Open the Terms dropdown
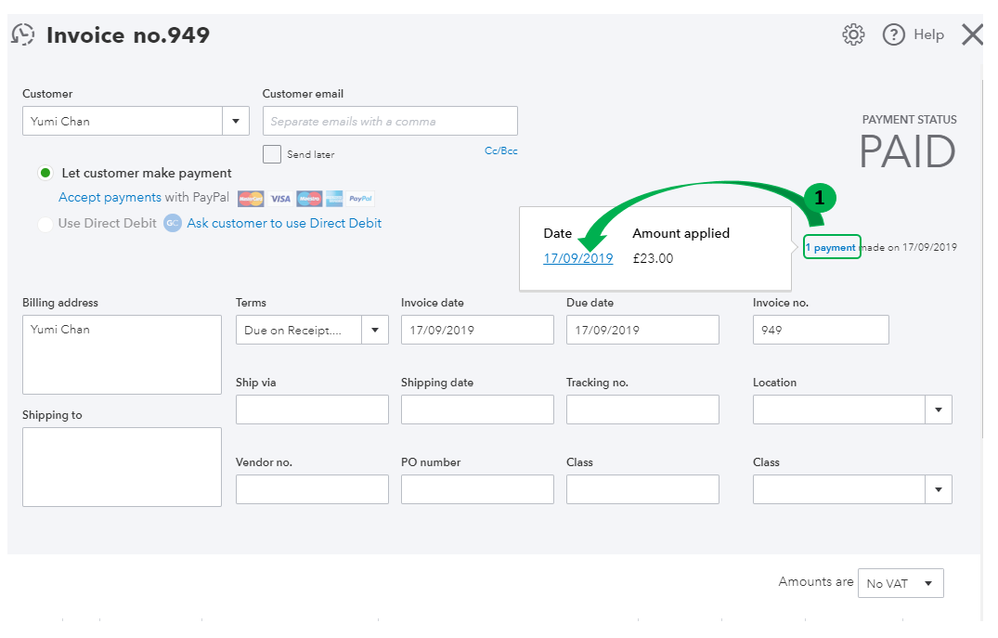 pyautogui.click(x=376, y=330)
